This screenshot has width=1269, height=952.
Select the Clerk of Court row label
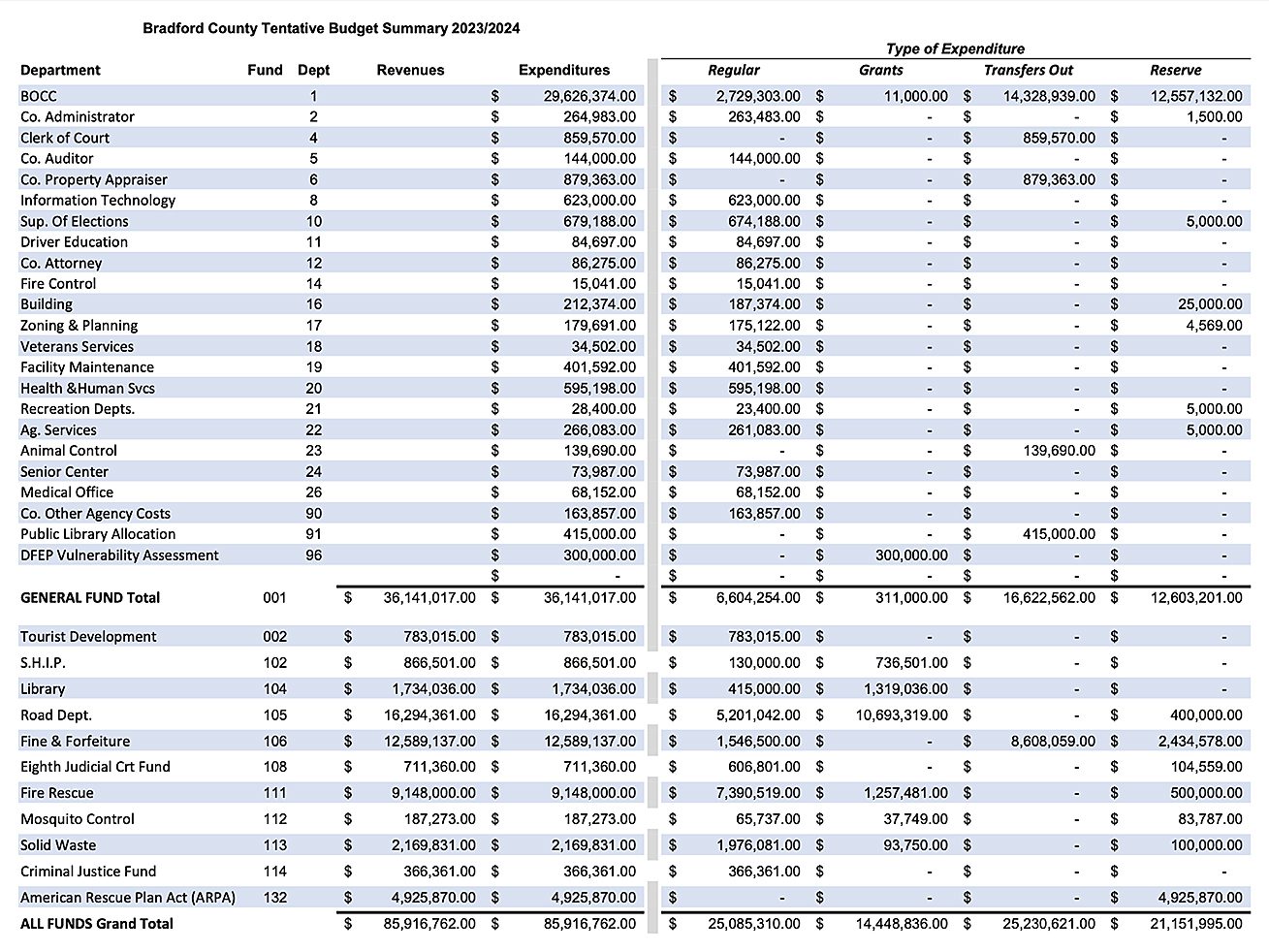[65, 138]
